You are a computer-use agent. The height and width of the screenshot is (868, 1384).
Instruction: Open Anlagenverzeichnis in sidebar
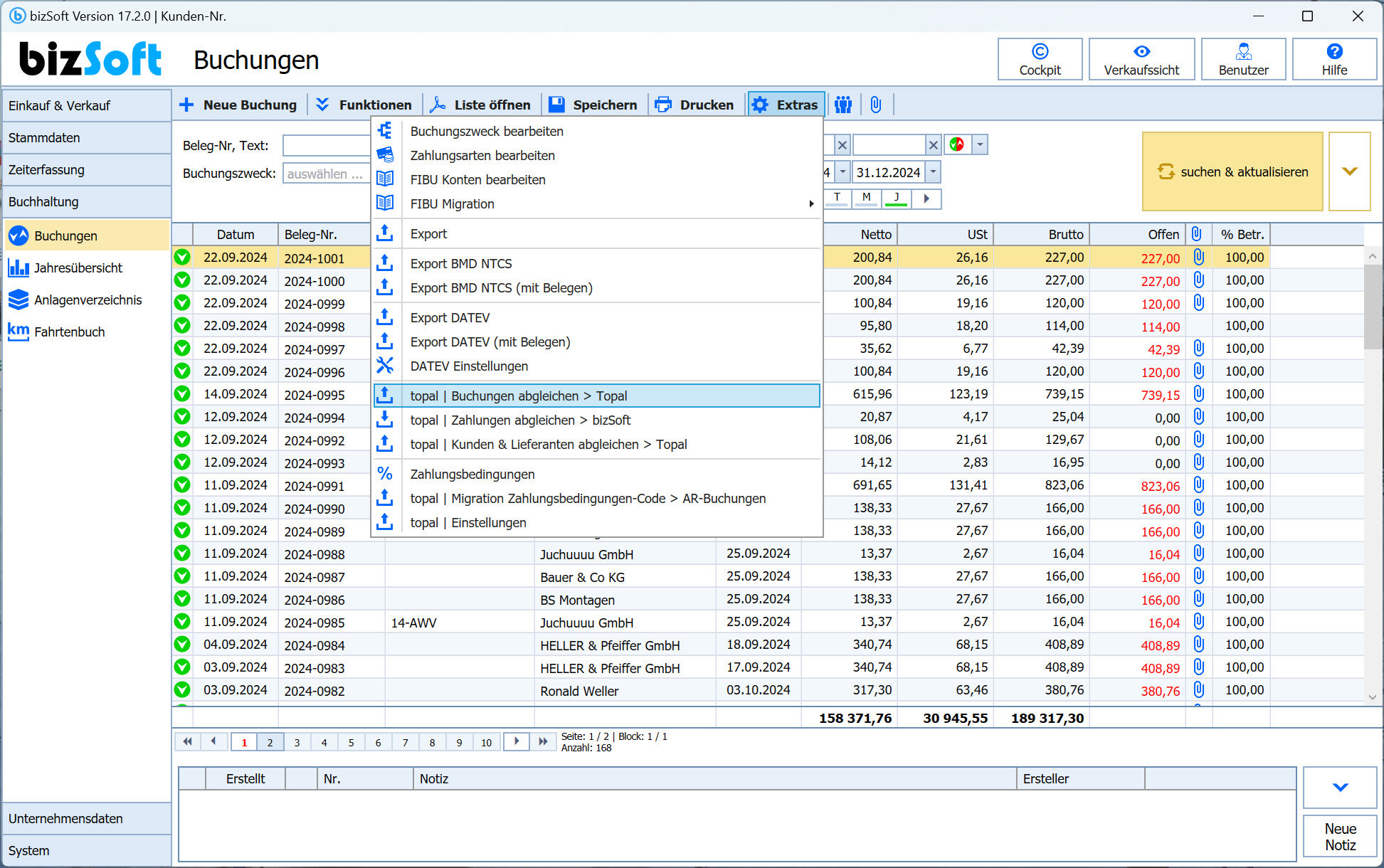tap(88, 300)
